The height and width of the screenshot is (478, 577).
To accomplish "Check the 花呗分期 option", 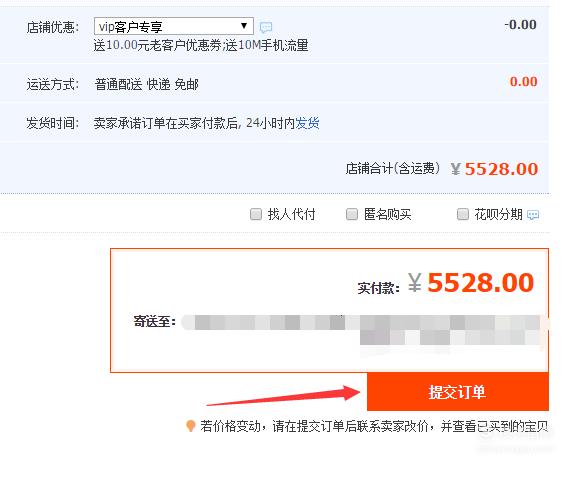I will (x=463, y=214).
